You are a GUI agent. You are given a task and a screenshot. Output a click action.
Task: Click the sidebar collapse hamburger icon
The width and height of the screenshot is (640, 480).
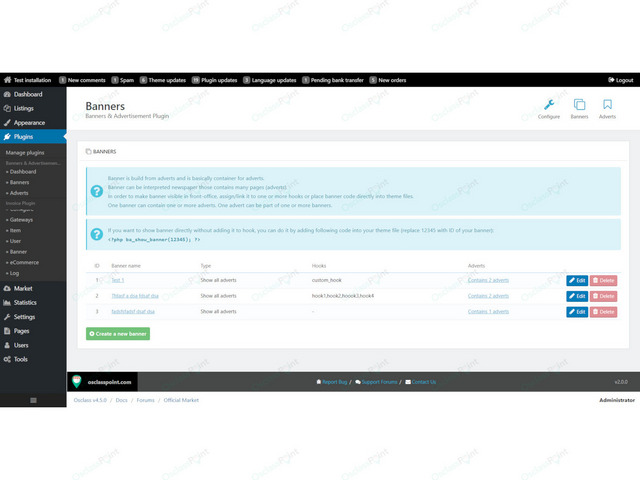pyautogui.click(x=33, y=400)
